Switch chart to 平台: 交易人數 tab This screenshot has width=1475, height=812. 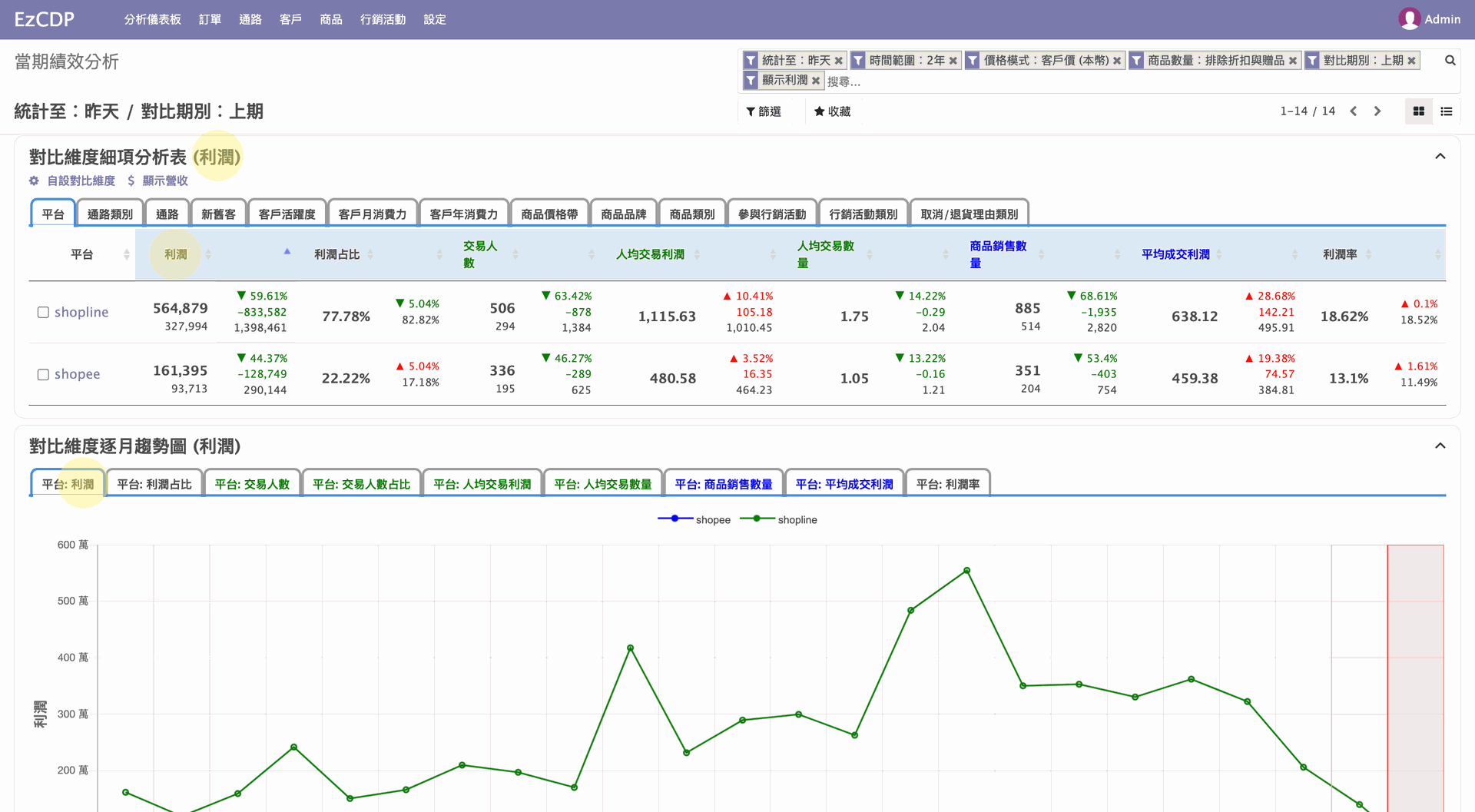point(252,483)
